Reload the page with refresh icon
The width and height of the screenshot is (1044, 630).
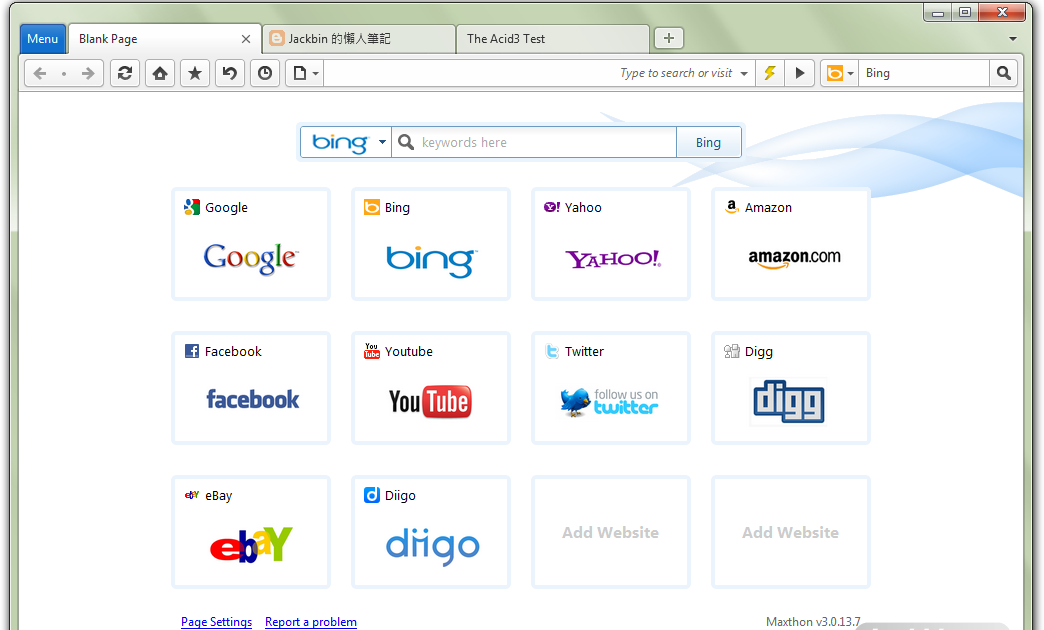125,73
